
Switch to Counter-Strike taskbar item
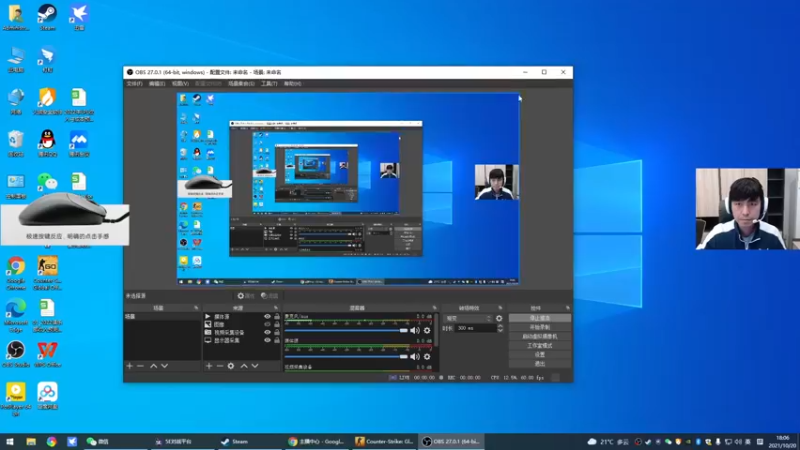pyautogui.click(x=385, y=442)
